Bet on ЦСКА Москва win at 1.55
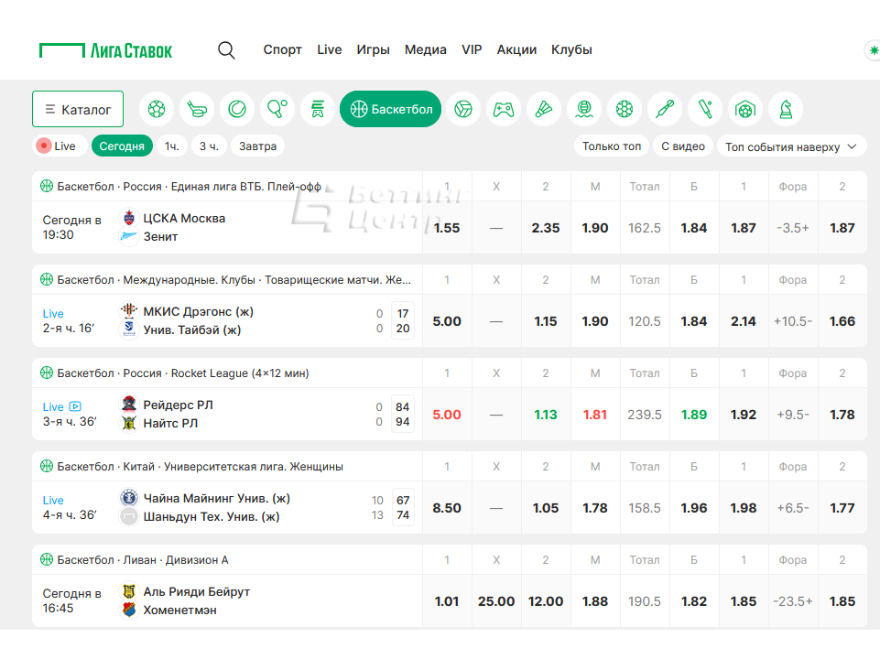This screenshot has height=659, width=880. coord(447,228)
